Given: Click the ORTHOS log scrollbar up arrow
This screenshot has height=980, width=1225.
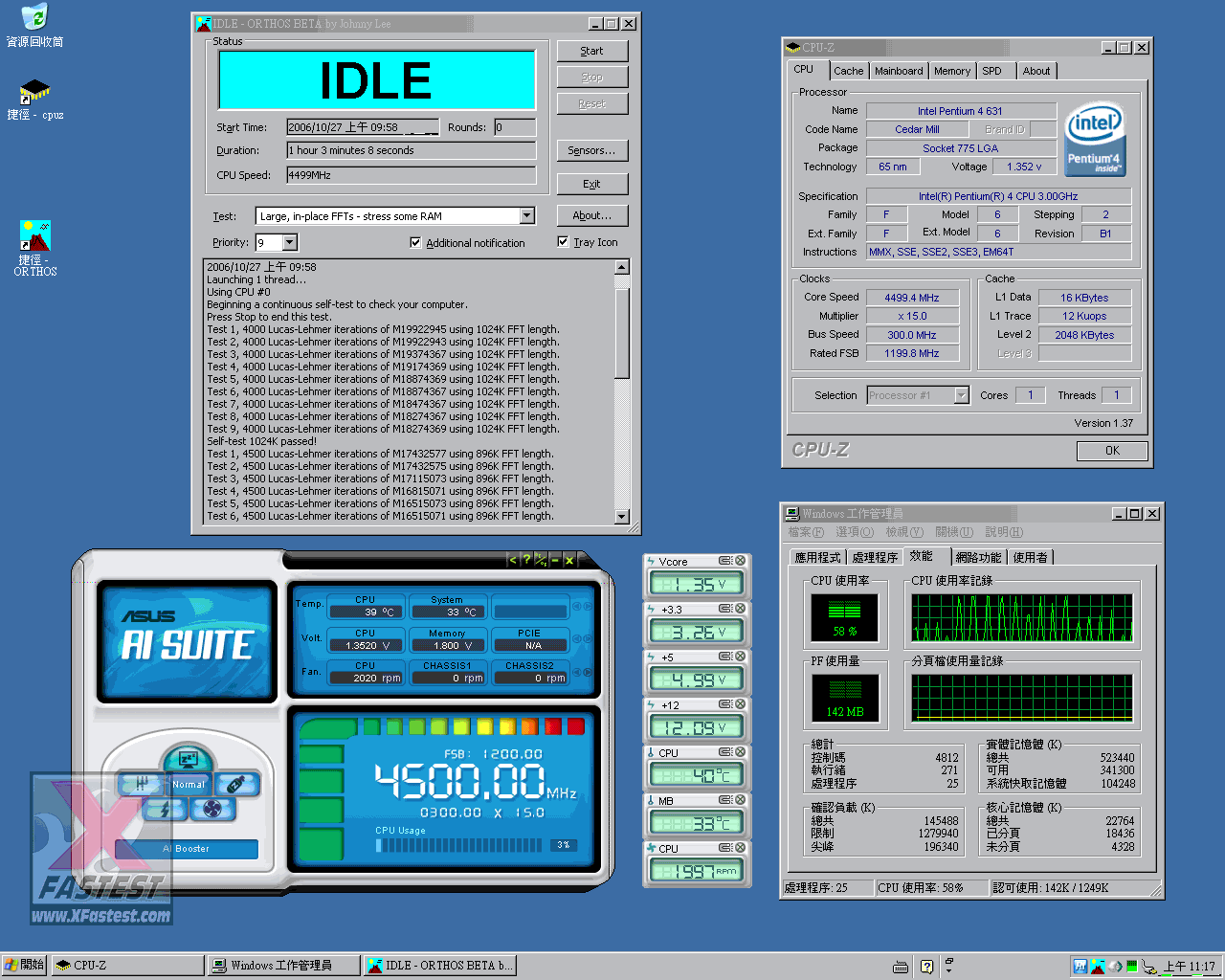Looking at the screenshot, I should 622,267.
